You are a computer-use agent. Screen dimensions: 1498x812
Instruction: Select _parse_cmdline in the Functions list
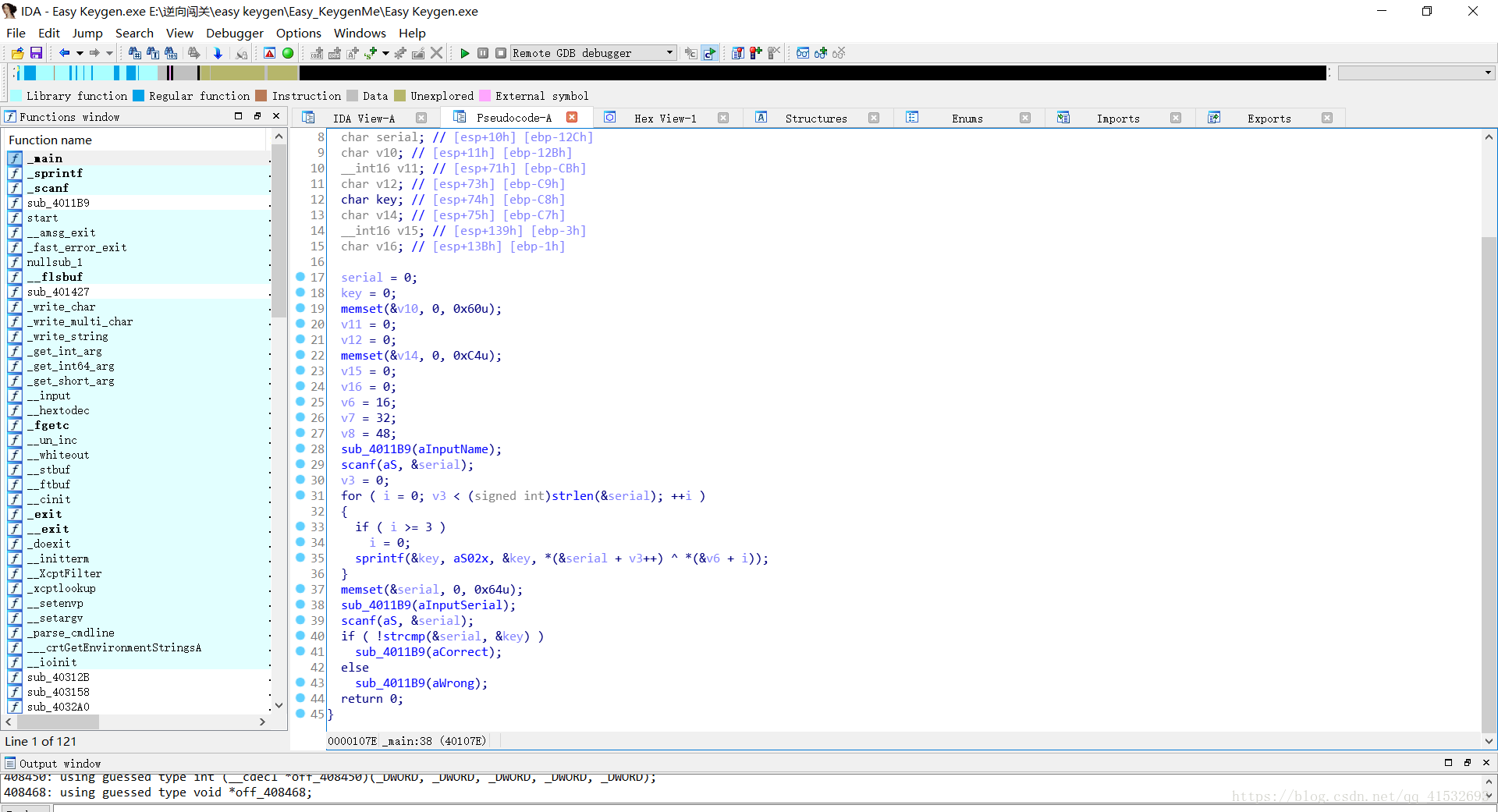tap(138, 633)
